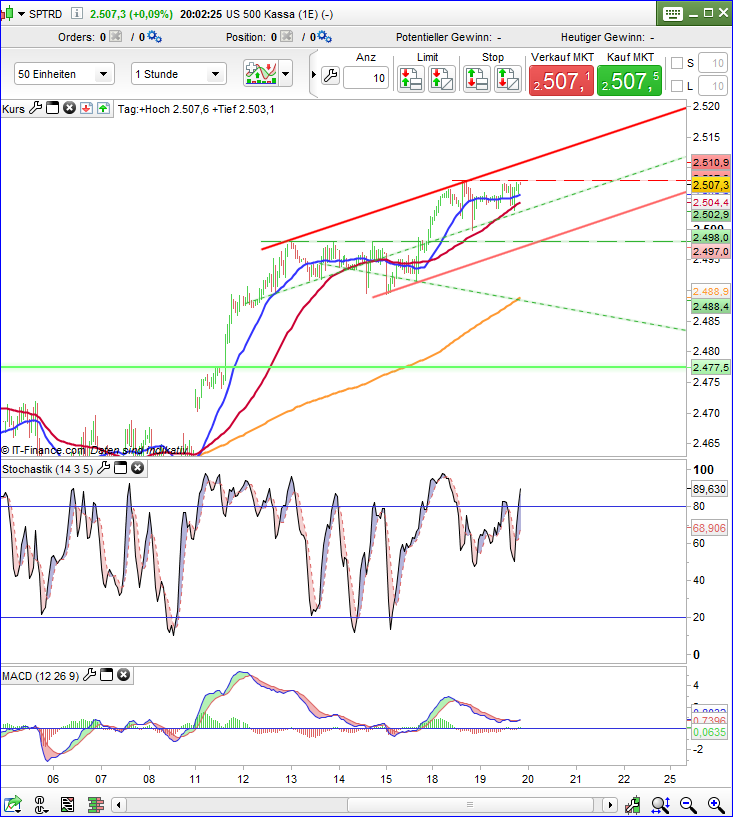733x817 pixels.
Task: Click the 68,906 stochastic signal value label
Action: 709,528
